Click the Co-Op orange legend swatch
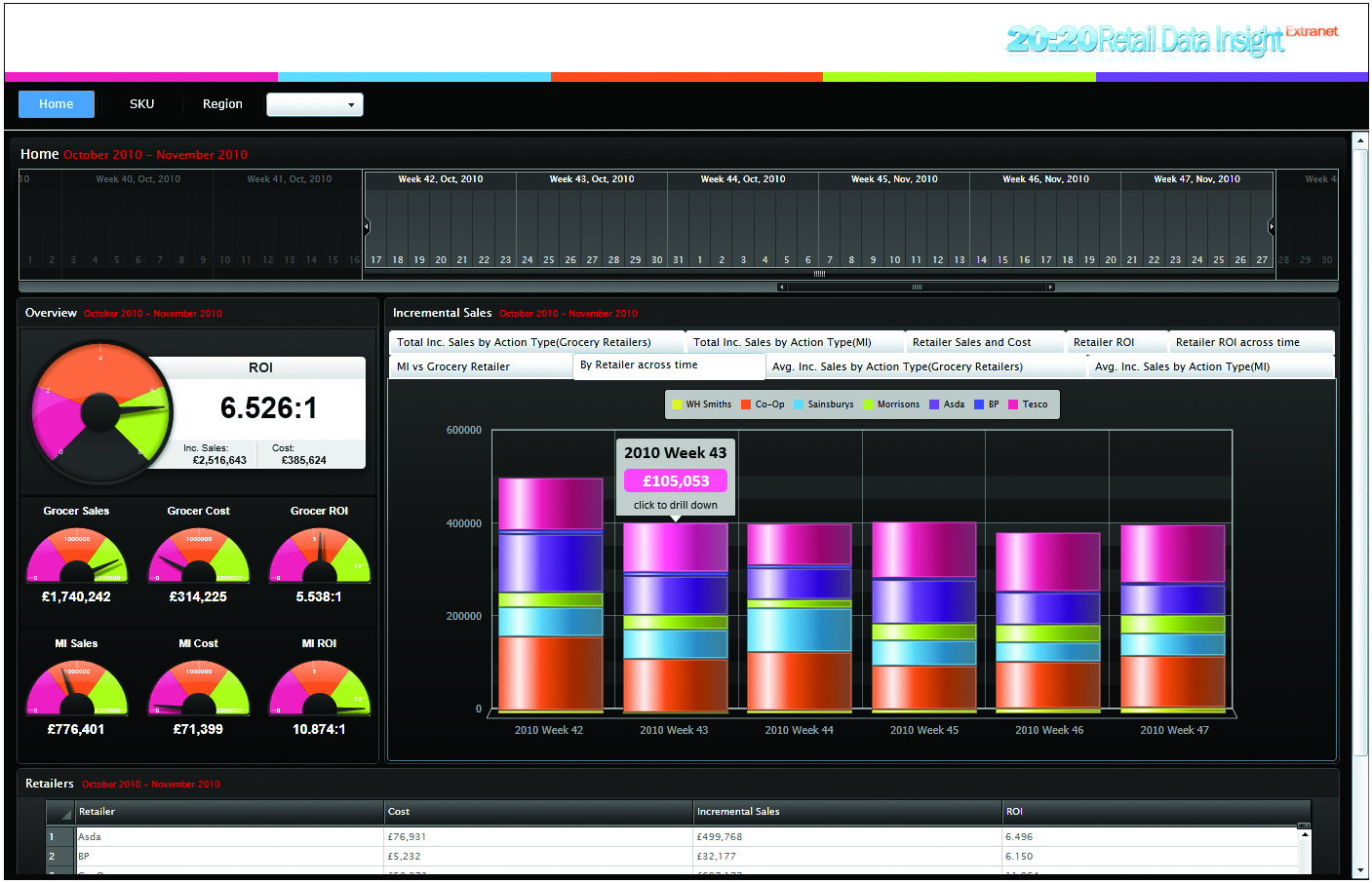Viewport: 1372px width, 883px height. (746, 404)
